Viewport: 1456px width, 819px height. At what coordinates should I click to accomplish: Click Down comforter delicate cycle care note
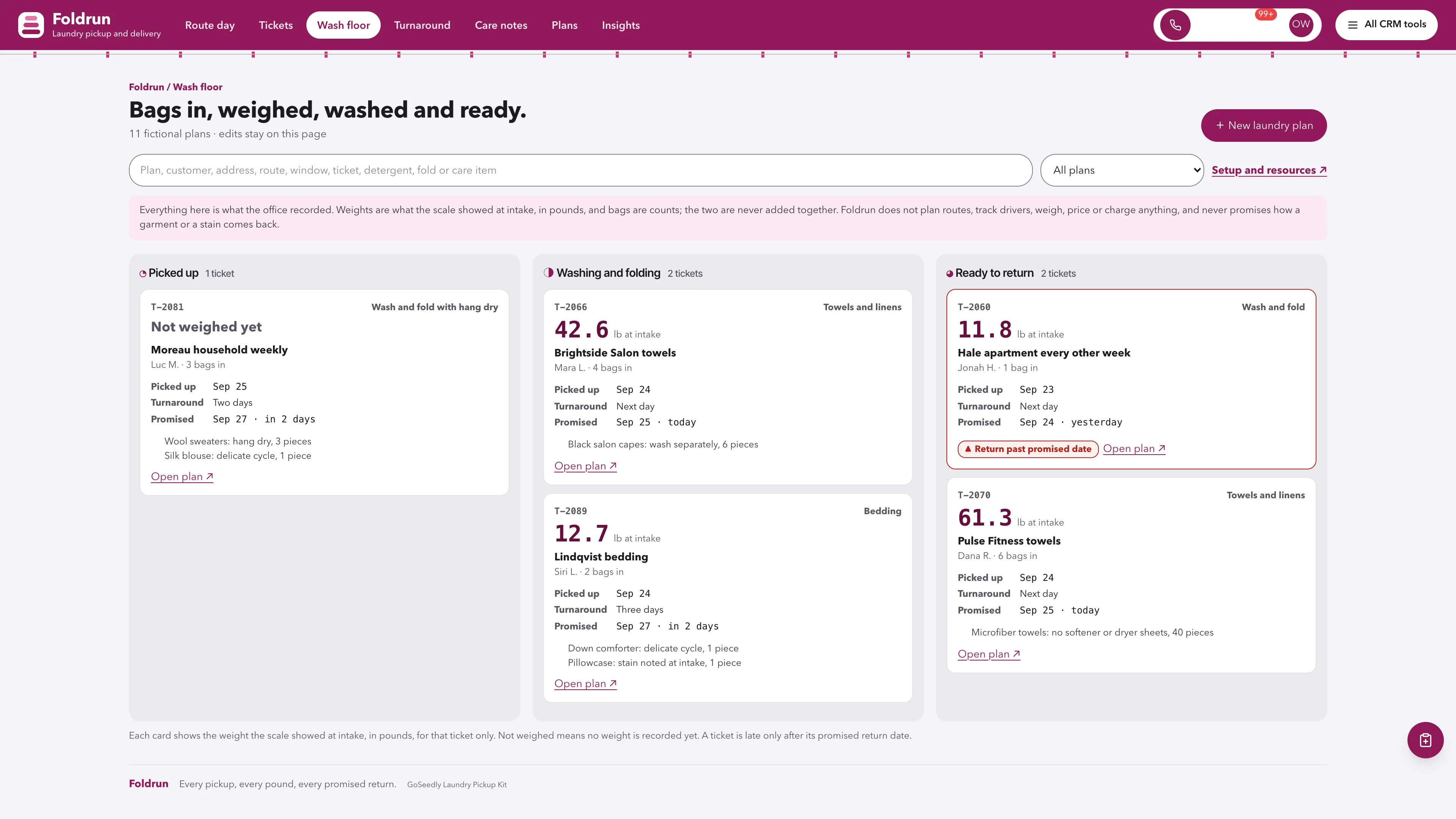click(x=653, y=648)
